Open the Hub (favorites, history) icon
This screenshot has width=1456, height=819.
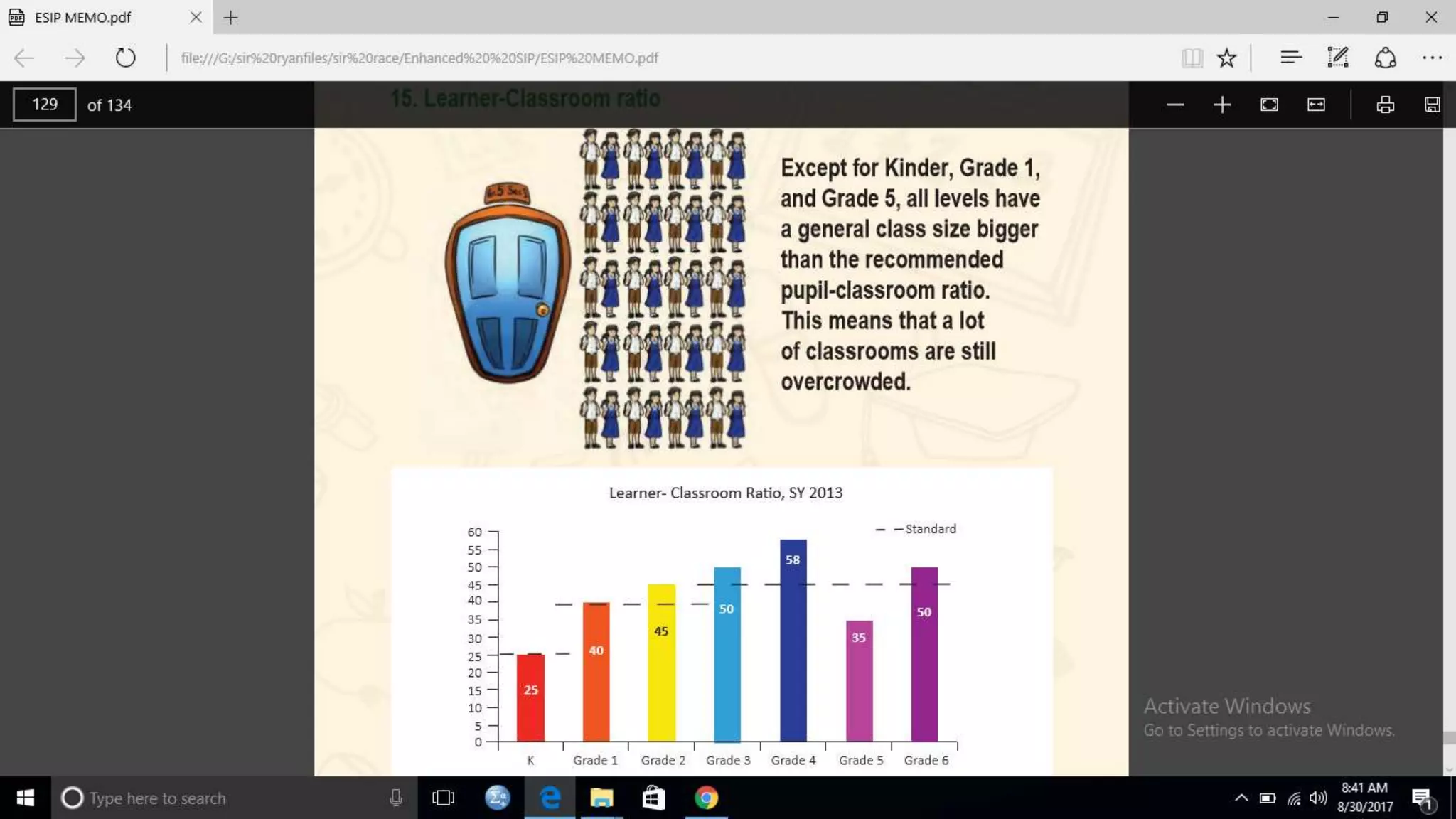[1290, 58]
